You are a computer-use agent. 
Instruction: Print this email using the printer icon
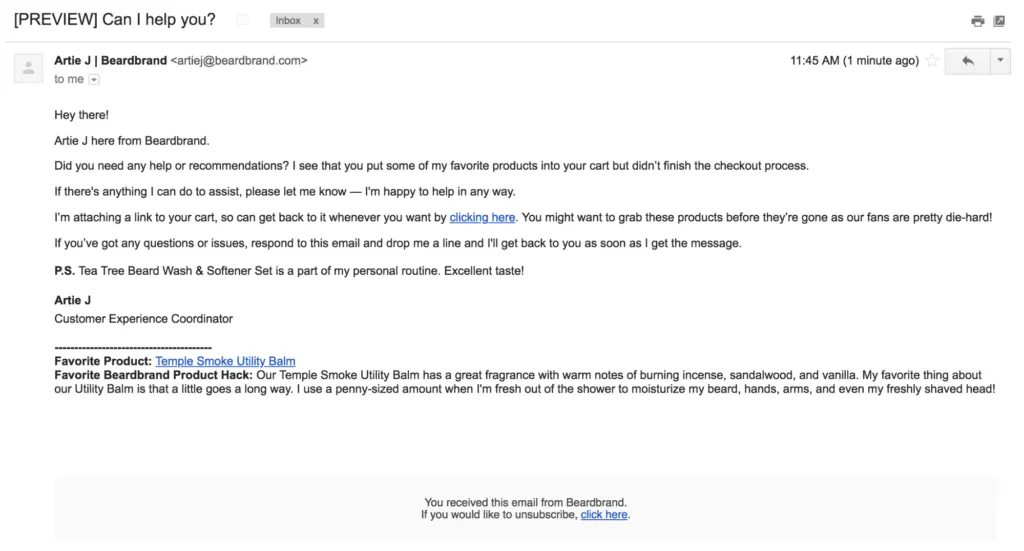tap(978, 21)
